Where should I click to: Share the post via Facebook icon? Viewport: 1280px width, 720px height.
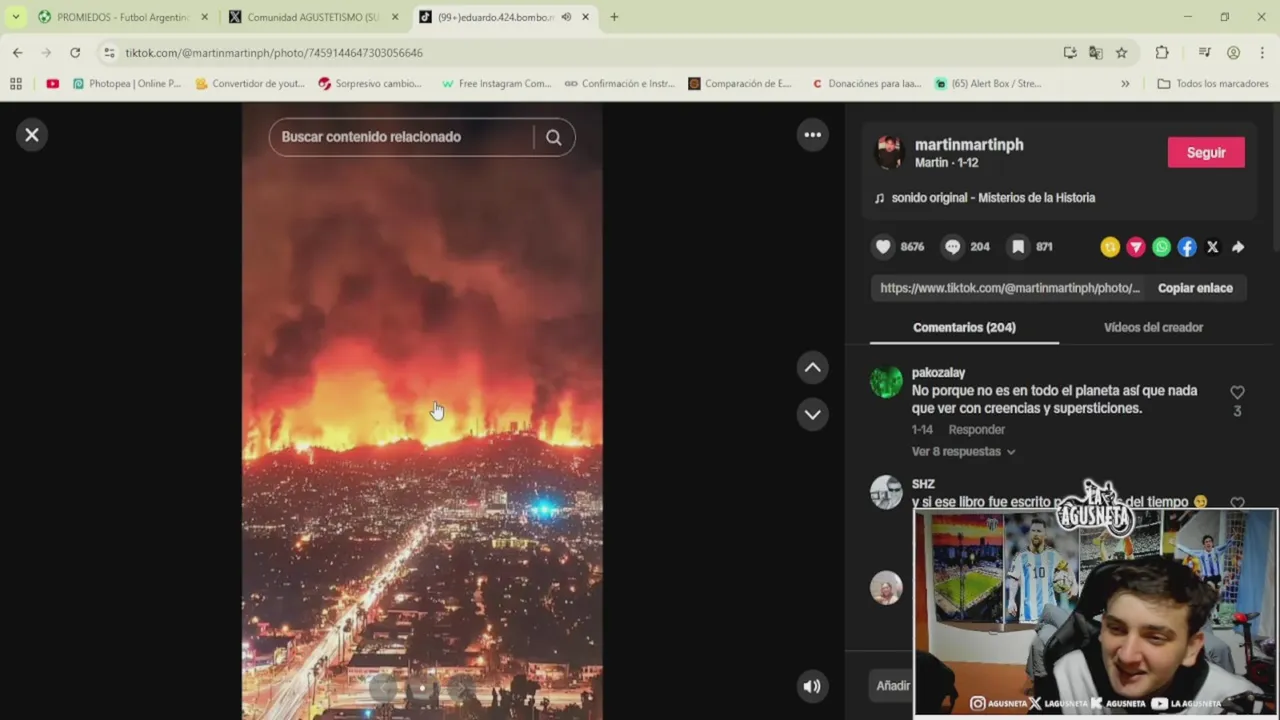(x=1187, y=247)
